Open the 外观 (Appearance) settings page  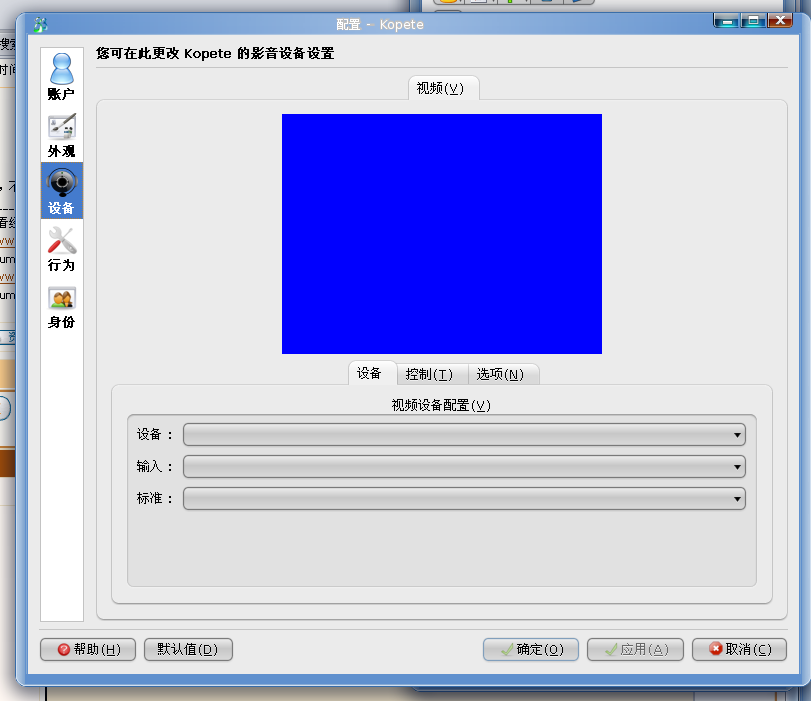pos(62,135)
